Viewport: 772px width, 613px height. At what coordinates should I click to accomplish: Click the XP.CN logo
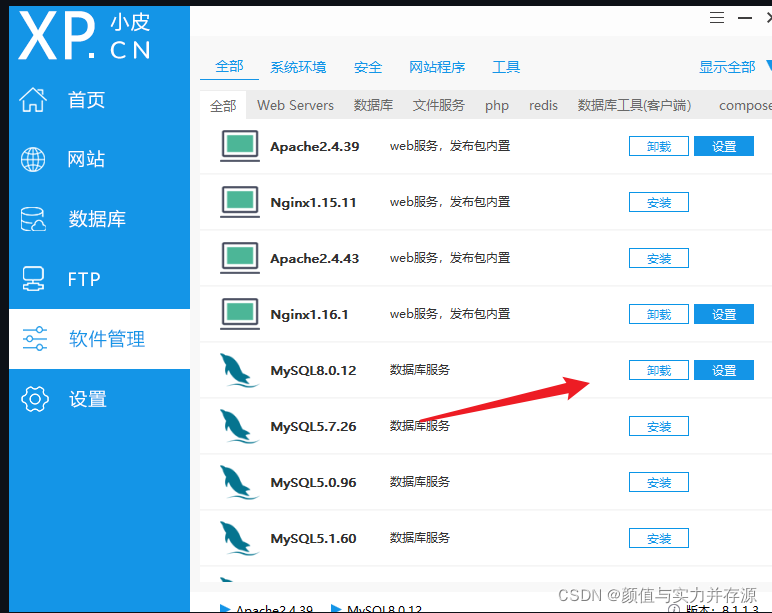(x=85, y=35)
